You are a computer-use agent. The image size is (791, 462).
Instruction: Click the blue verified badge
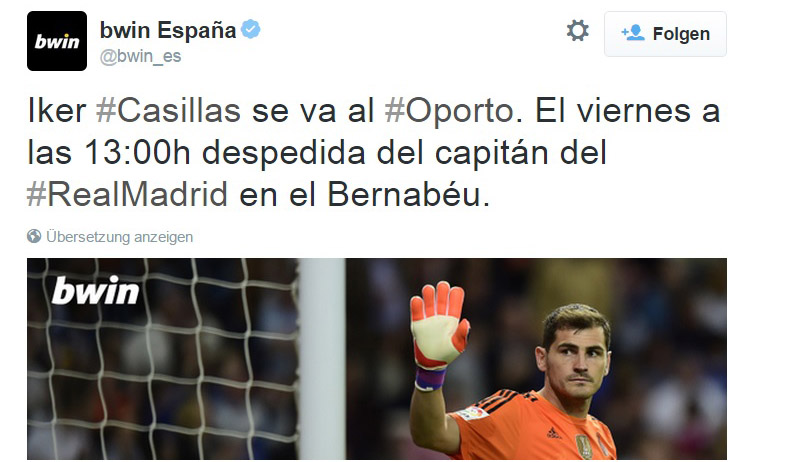tap(250, 29)
